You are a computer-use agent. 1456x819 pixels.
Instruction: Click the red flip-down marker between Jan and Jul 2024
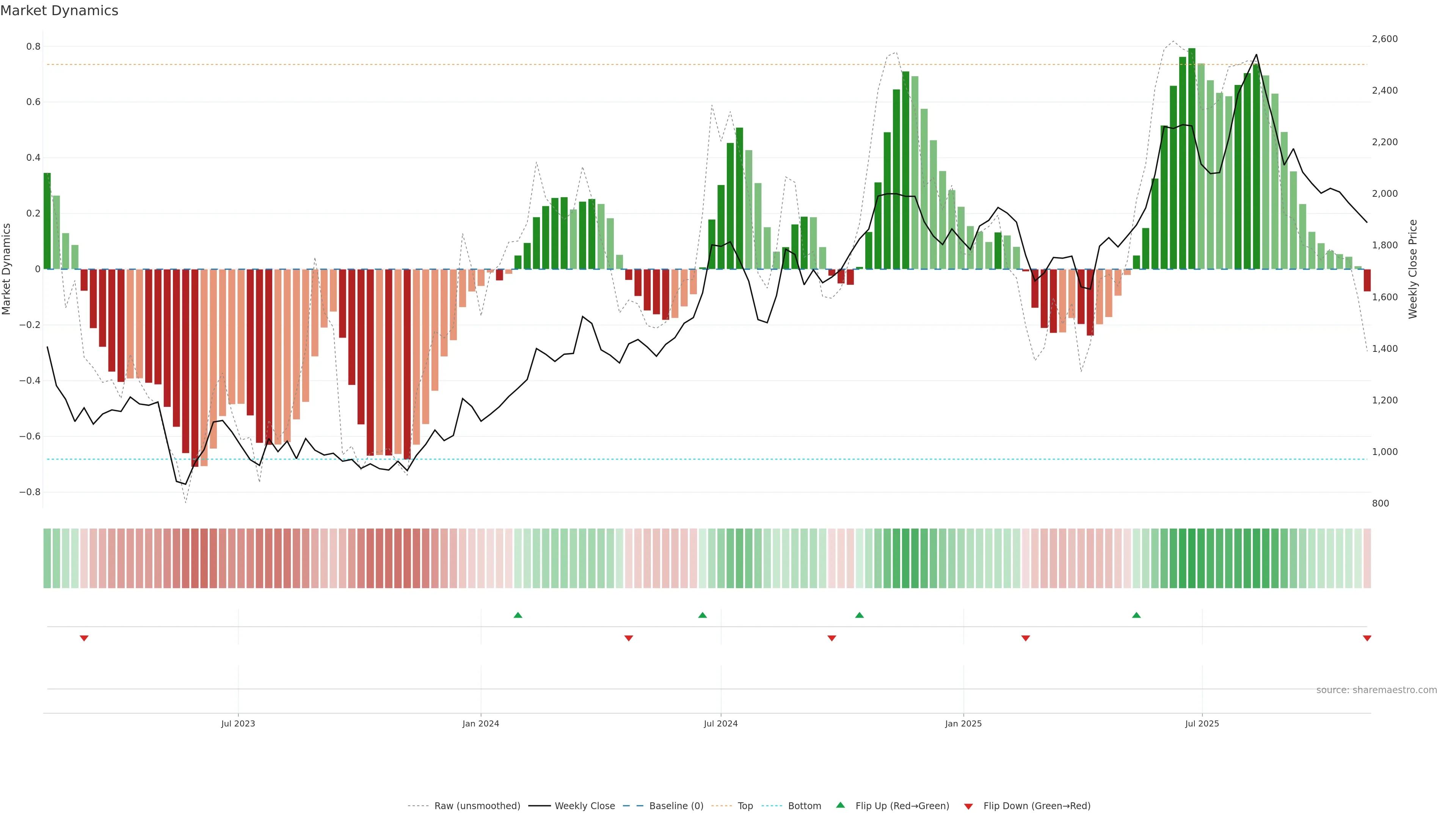tap(629, 638)
